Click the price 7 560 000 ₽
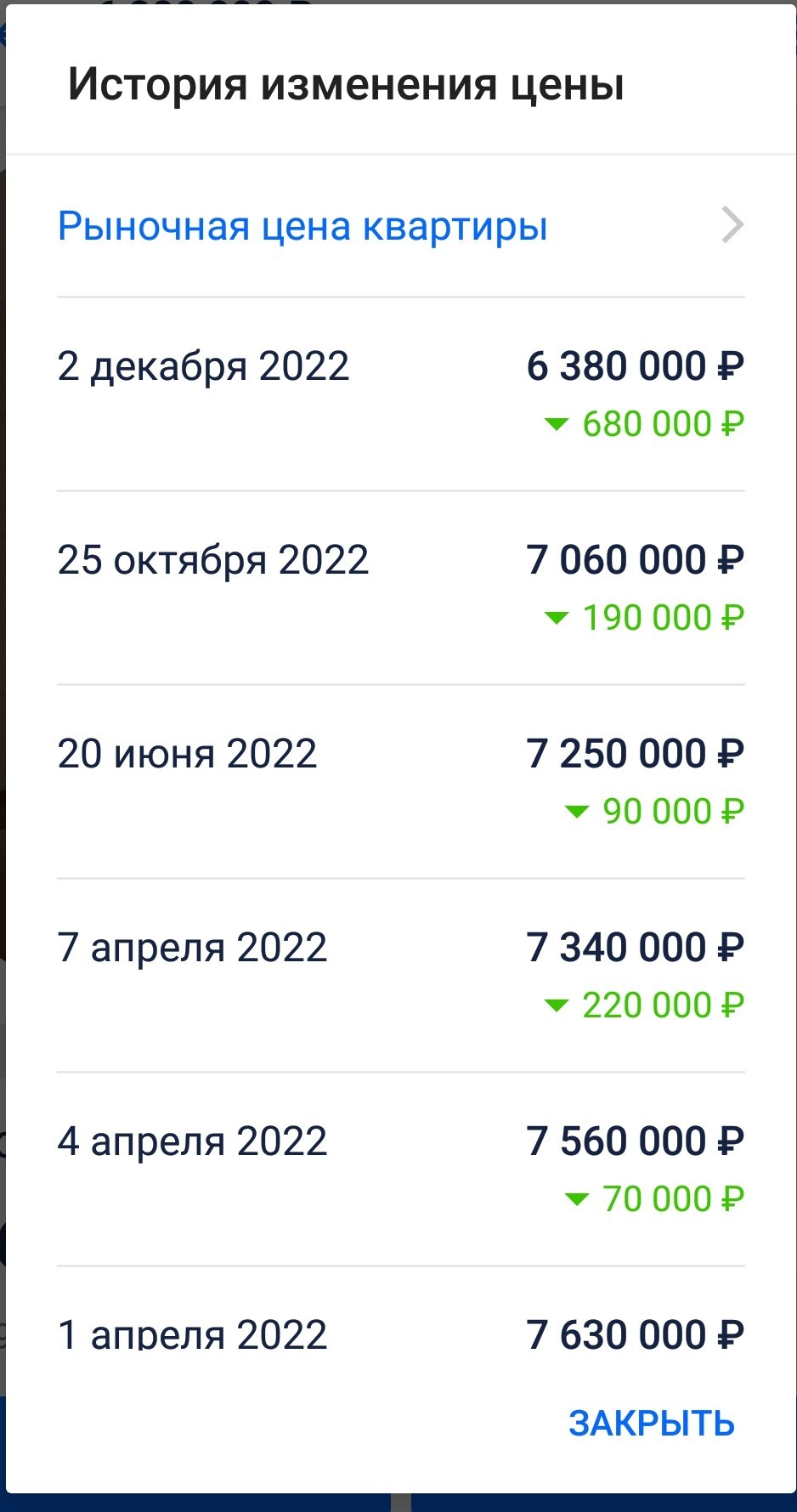Image resolution: width=797 pixels, height=1512 pixels. tap(636, 1141)
